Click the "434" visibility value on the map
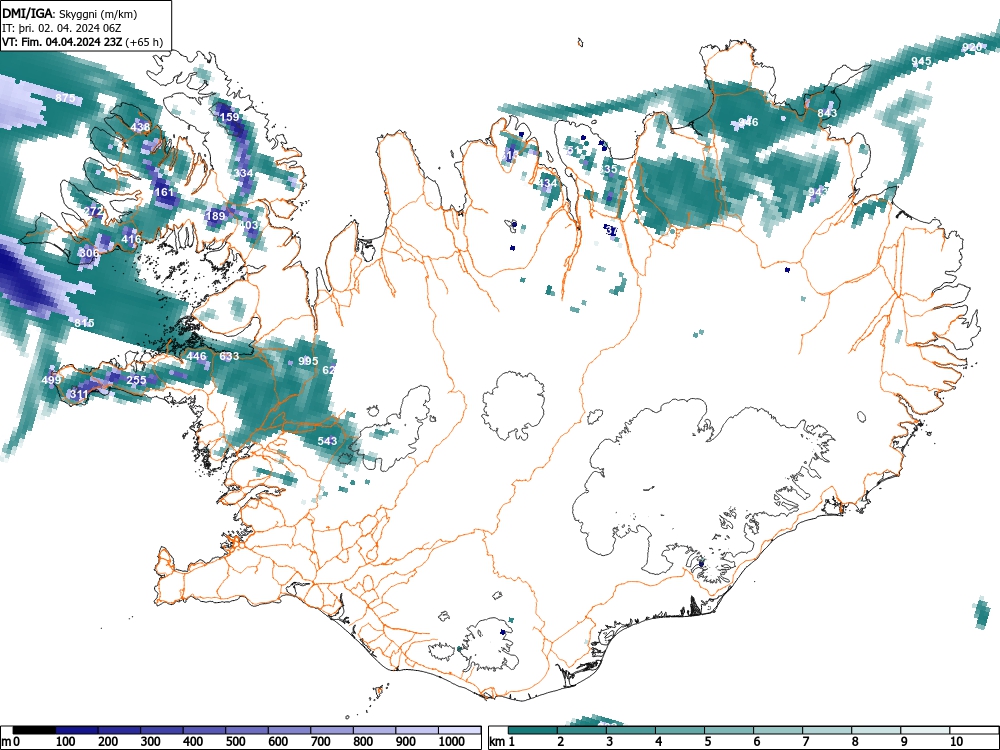 (x=547, y=184)
